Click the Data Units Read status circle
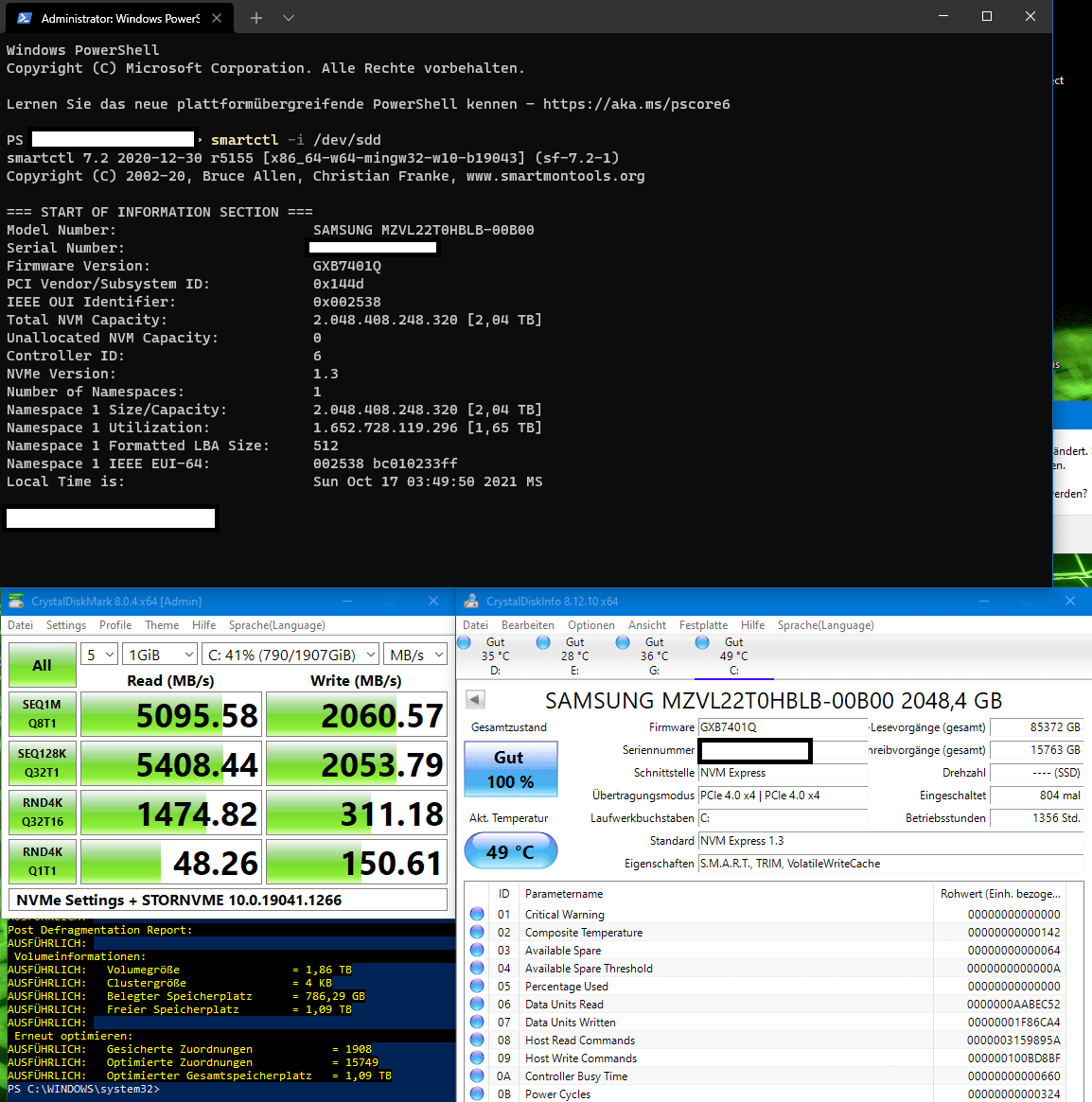 [478, 1005]
